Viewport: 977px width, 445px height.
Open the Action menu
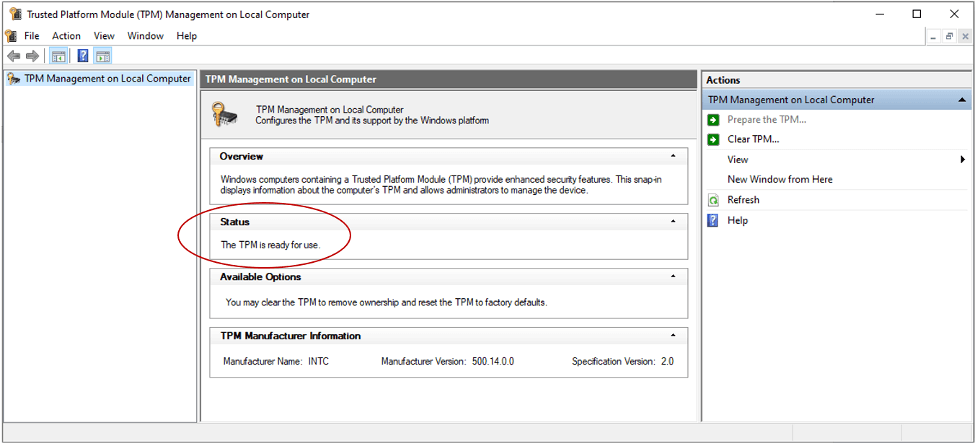66,36
